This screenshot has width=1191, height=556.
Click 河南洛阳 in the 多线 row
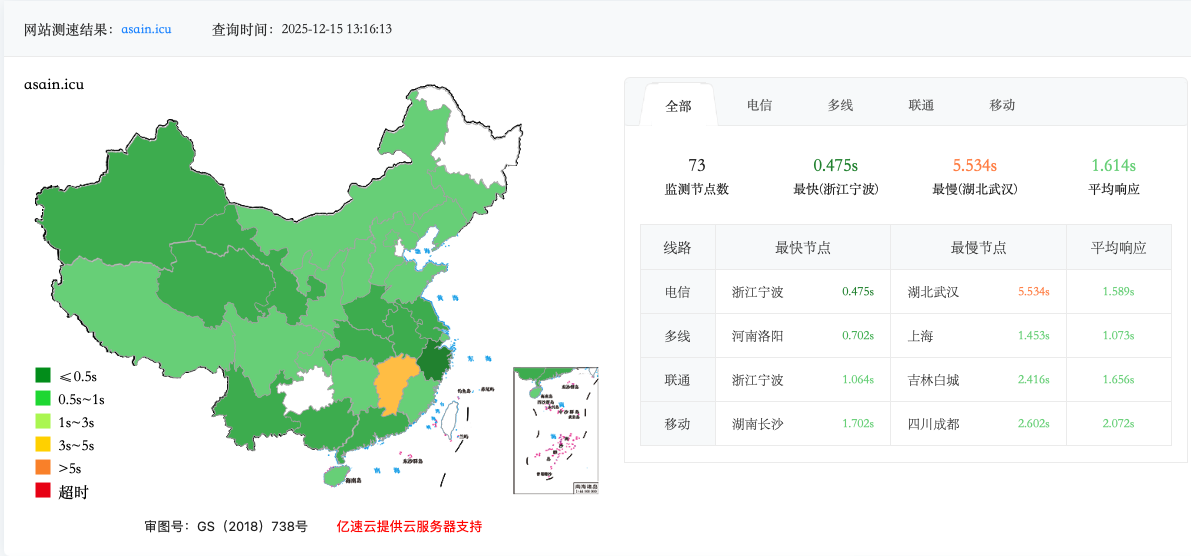pos(758,336)
